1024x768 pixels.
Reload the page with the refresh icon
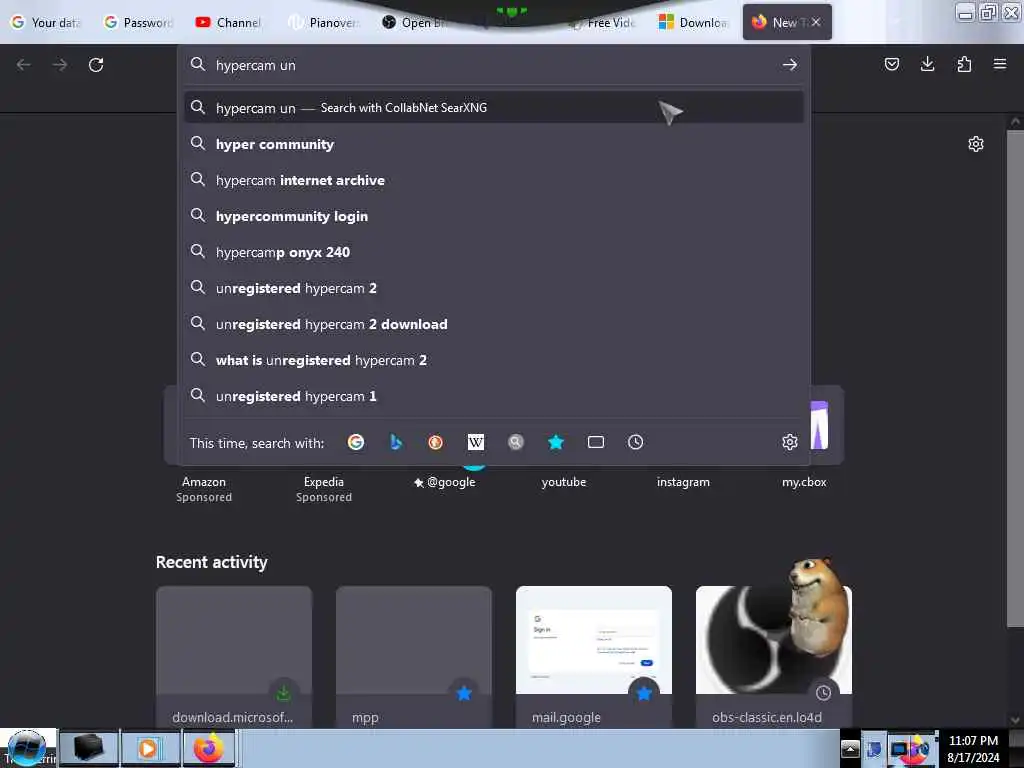pos(96,65)
